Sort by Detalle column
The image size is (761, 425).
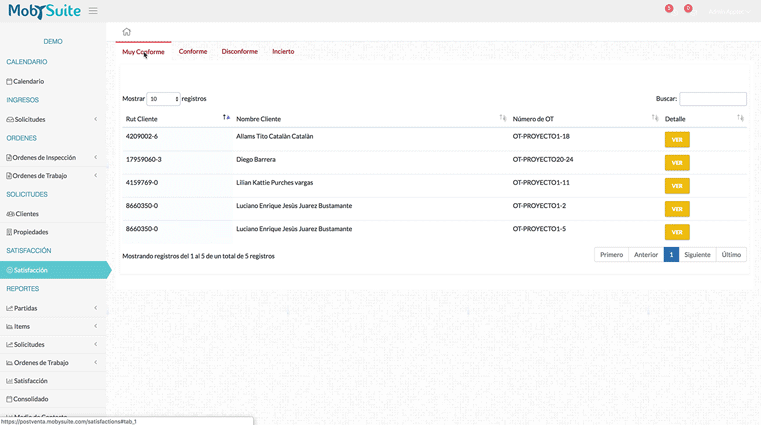[x=704, y=119]
